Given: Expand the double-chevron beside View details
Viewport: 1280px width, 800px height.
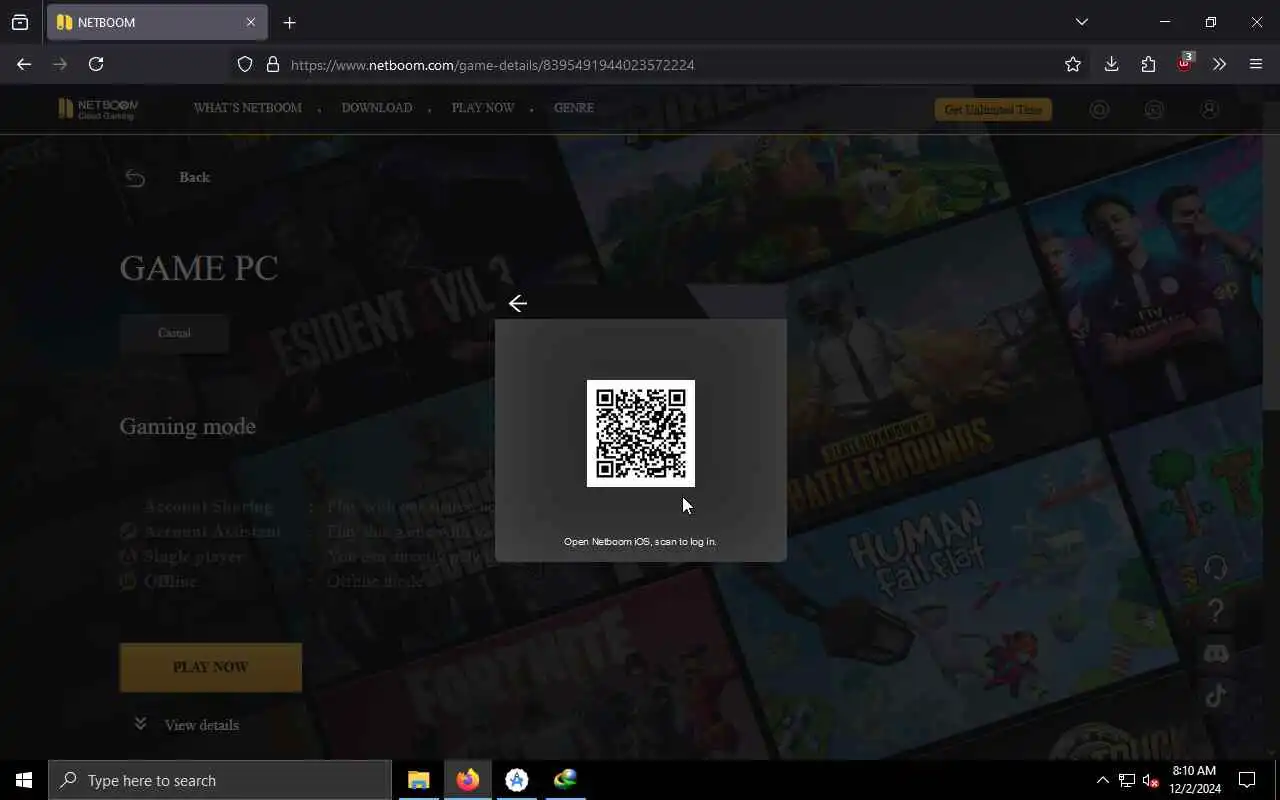Looking at the screenshot, I should [140, 724].
